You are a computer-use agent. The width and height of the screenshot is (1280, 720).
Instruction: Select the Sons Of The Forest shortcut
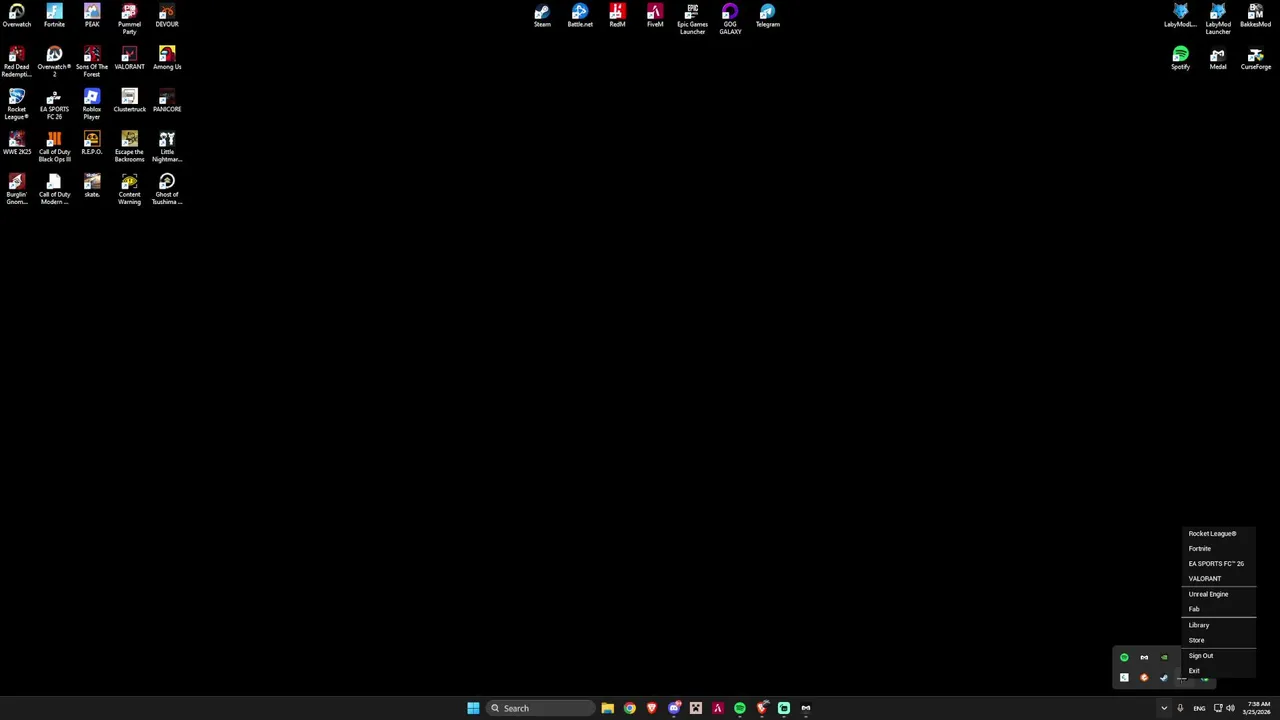coord(92,61)
